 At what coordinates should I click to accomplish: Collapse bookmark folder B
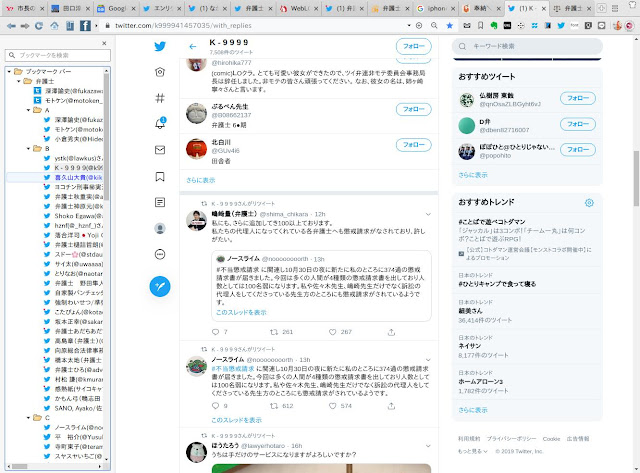point(28,149)
